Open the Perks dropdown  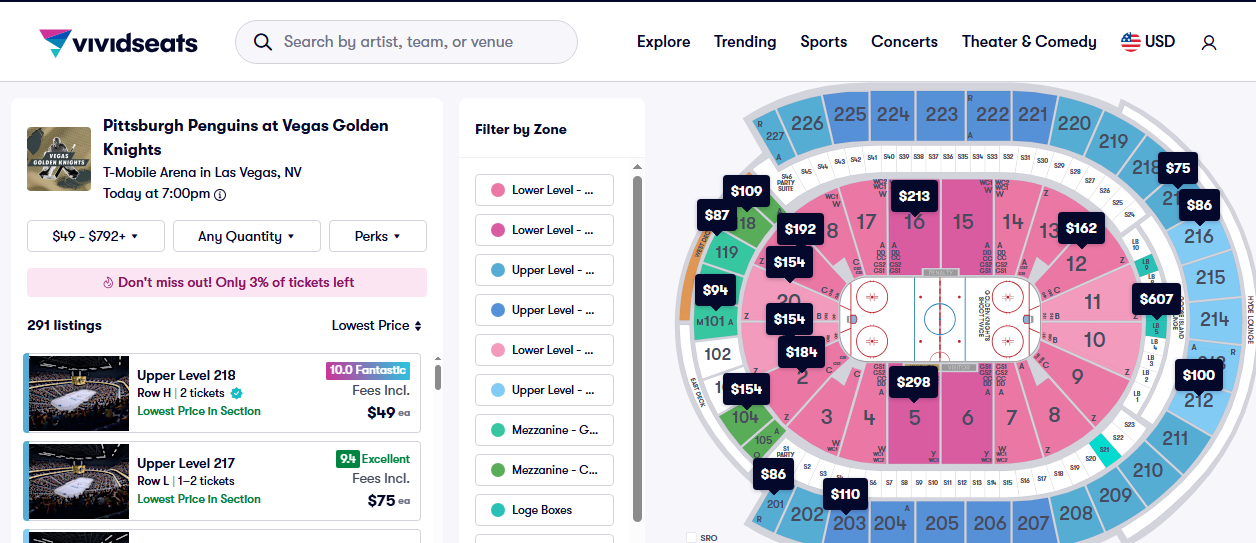(x=377, y=236)
